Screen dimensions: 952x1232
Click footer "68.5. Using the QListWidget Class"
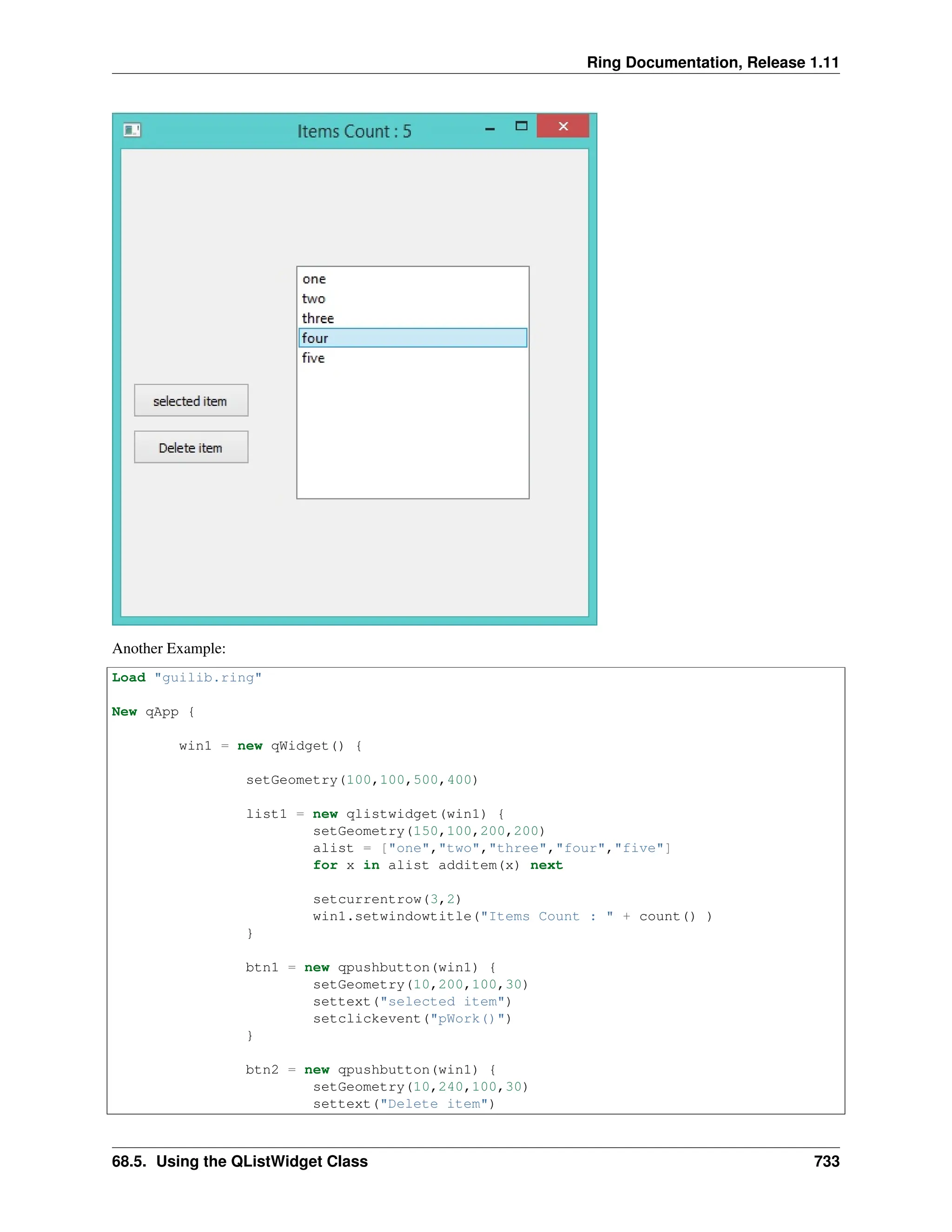[240, 1161]
